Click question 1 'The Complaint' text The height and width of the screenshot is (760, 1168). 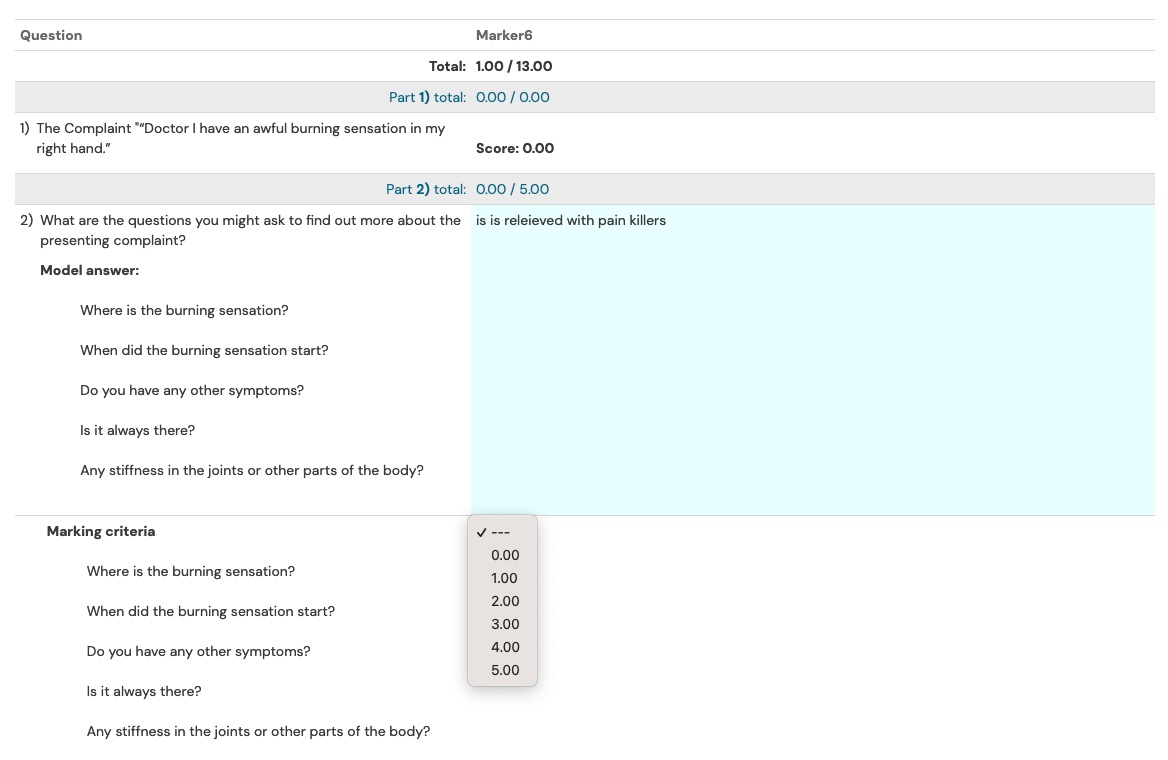(241, 138)
